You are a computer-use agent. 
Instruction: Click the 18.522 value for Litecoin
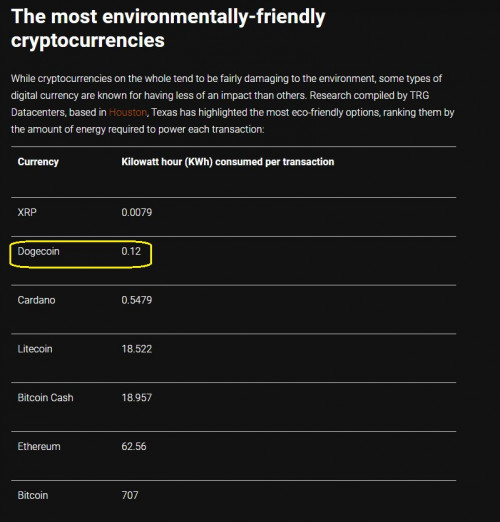137,349
